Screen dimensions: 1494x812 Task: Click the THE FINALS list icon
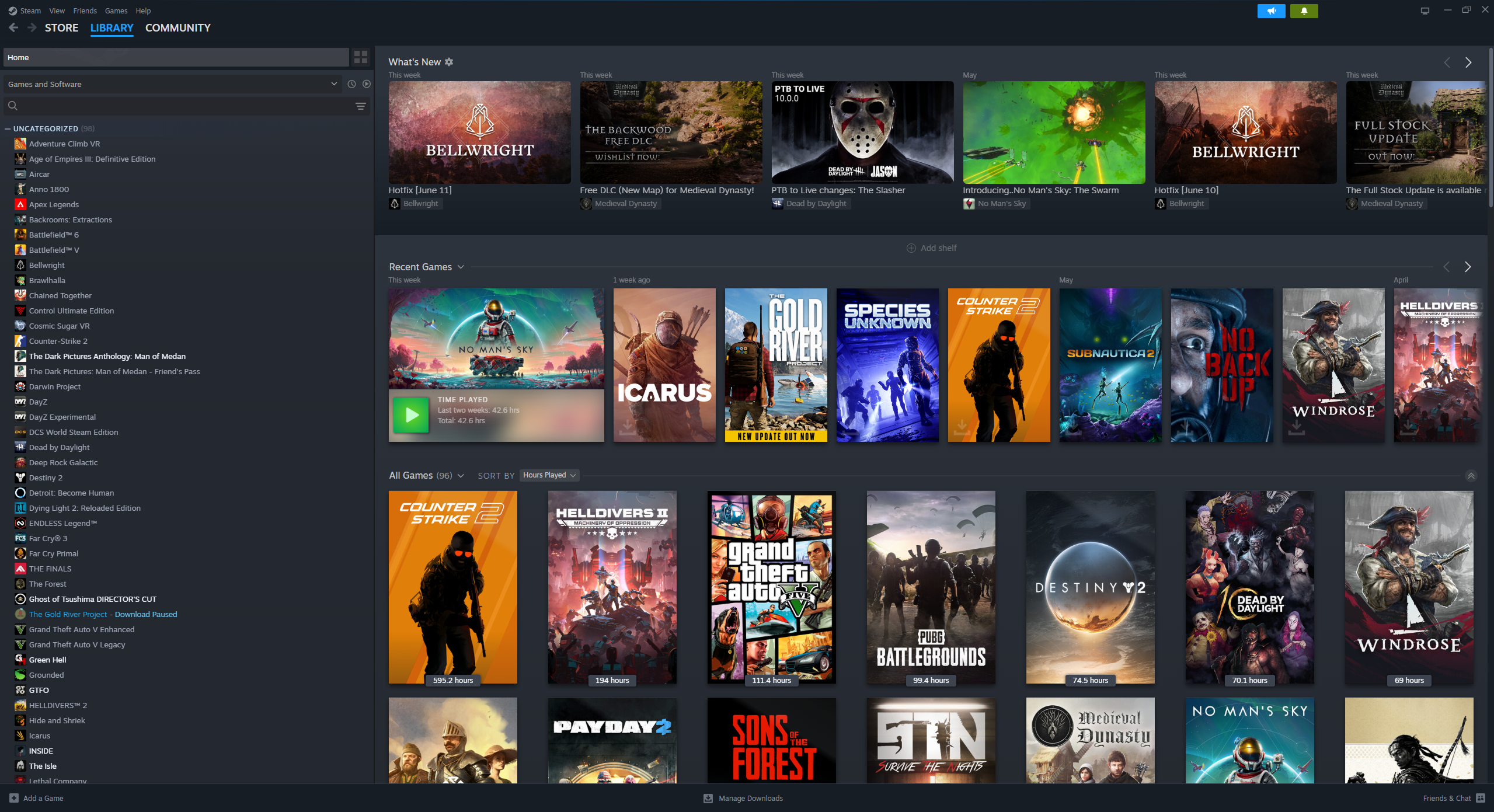click(20, 569)
